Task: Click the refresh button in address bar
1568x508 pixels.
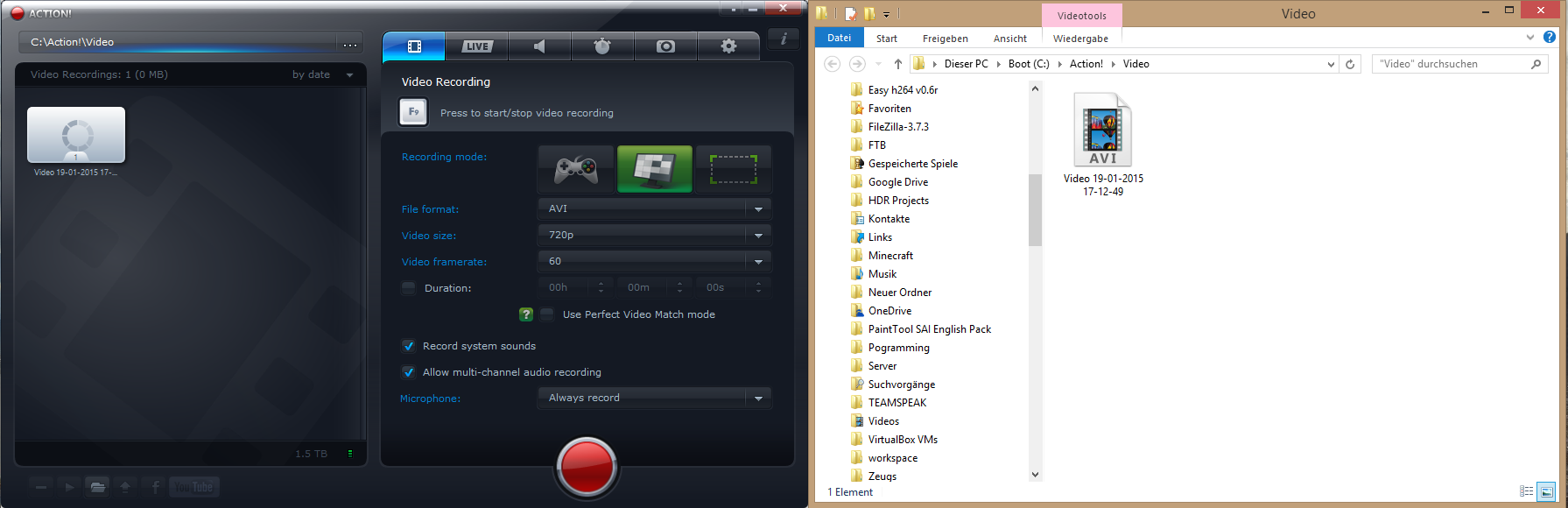Action: [x=1350, y=64]
